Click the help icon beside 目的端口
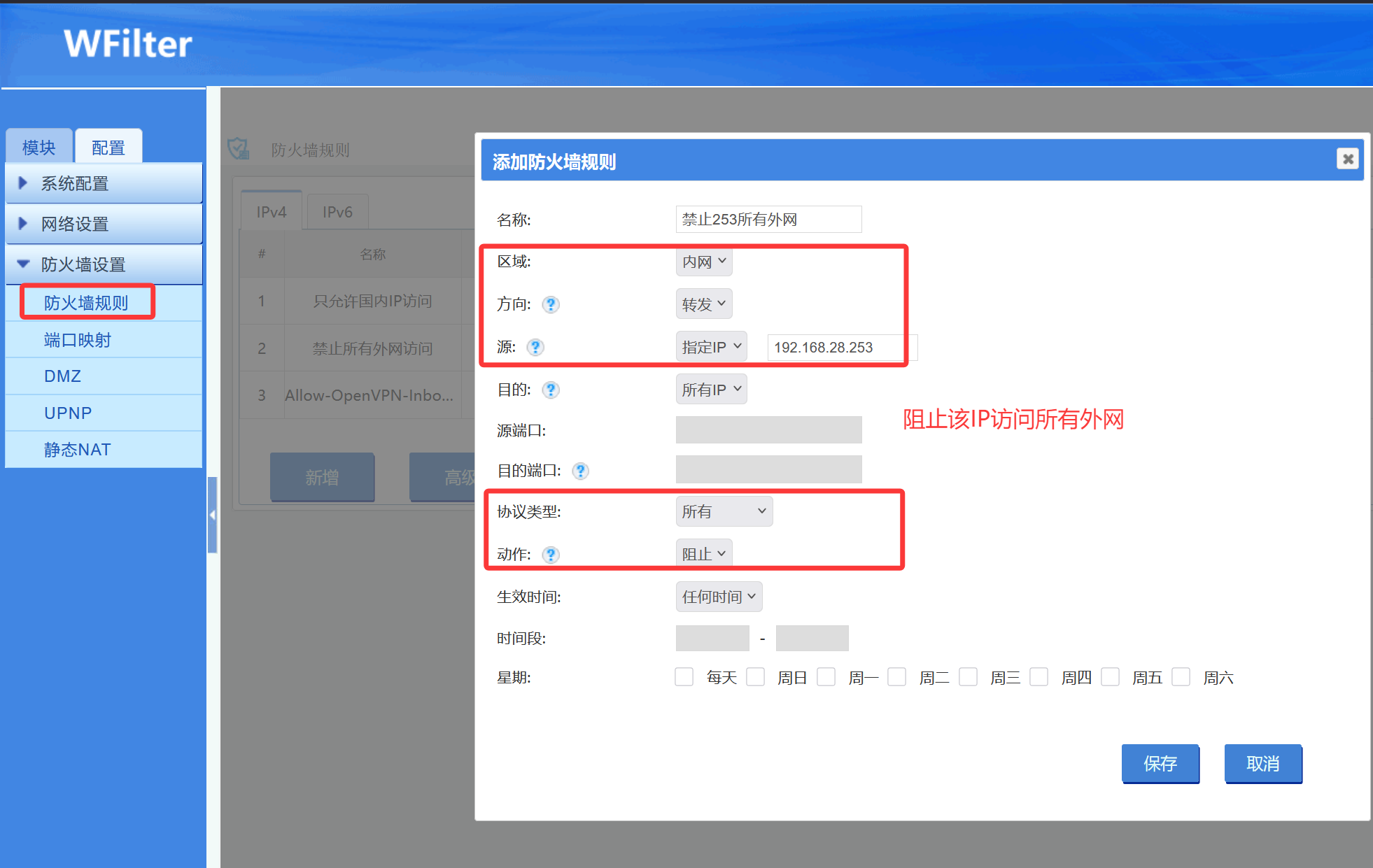Viewport: 1373px width, 868px height. [580, 471]
